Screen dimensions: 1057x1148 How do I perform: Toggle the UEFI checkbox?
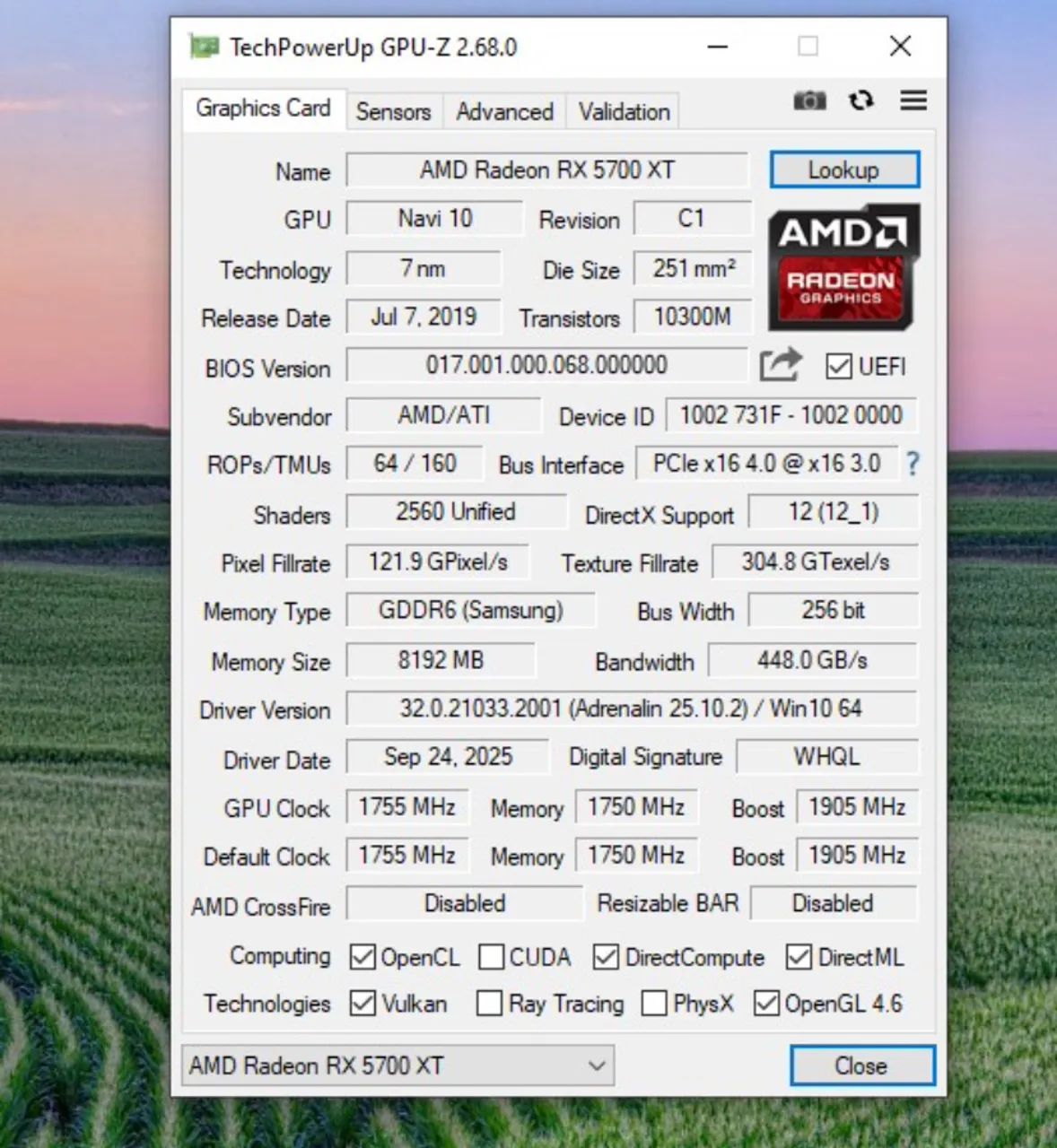click(839, 366)
